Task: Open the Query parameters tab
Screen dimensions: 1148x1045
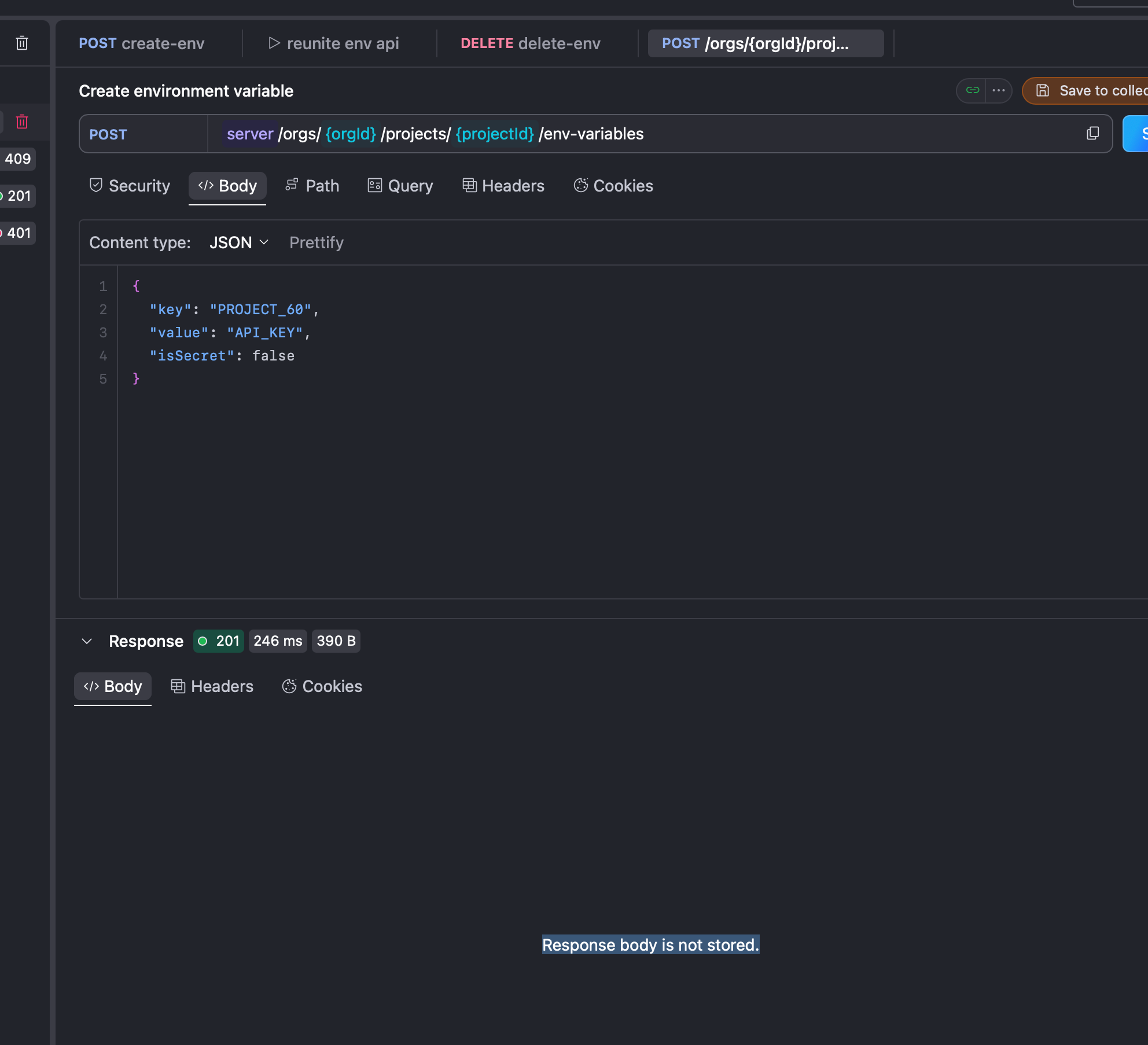Action: coord(400,186)
